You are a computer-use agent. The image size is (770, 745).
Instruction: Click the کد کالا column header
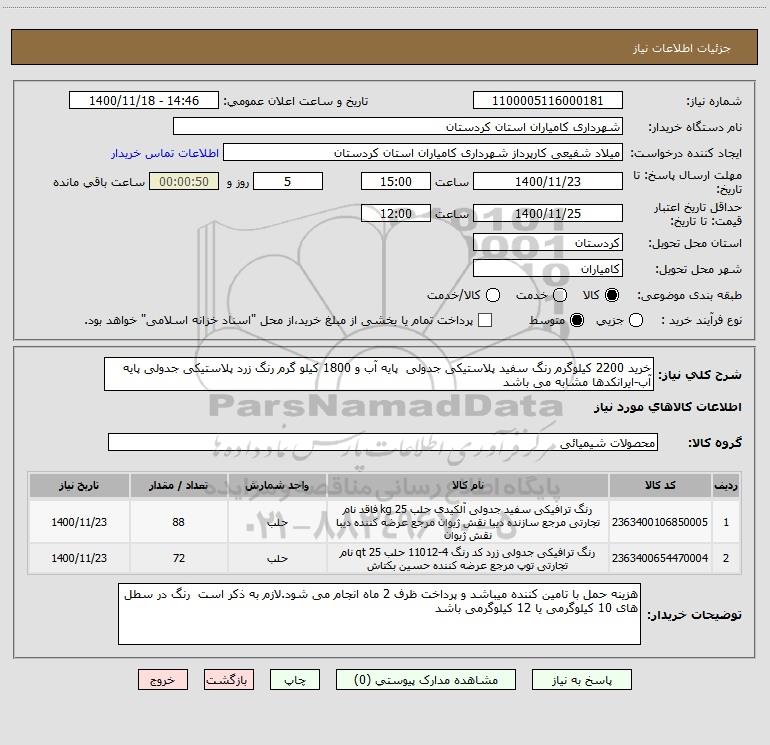click(660, 485)
